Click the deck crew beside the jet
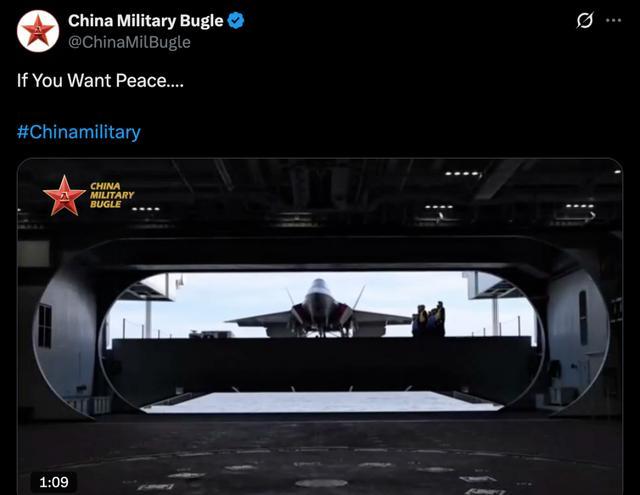Image resolution: width=640 pixels, height=495 pixels. click(x=429, y=319)
